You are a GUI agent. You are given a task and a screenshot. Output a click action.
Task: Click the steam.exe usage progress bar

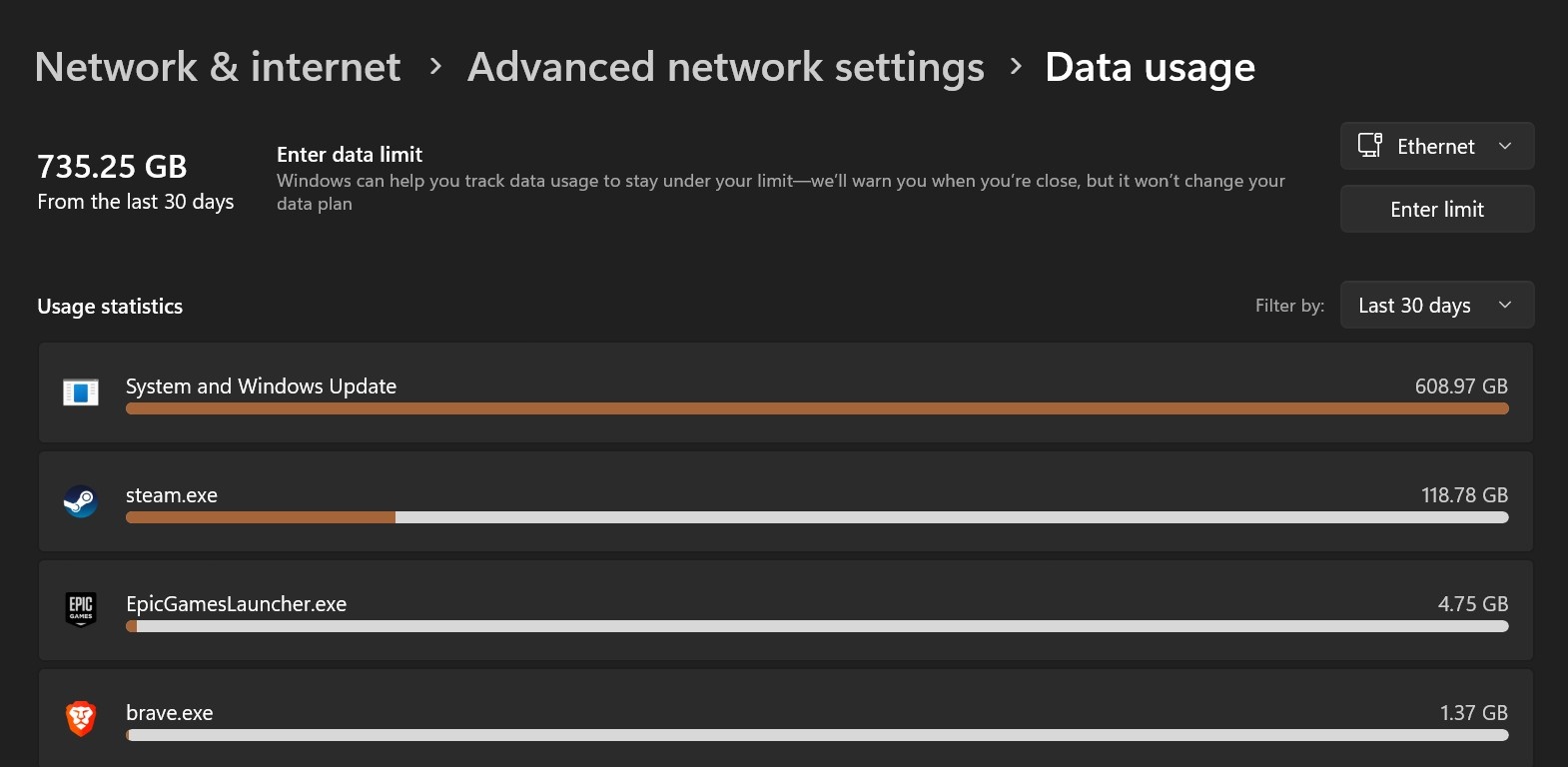point(816,517)
